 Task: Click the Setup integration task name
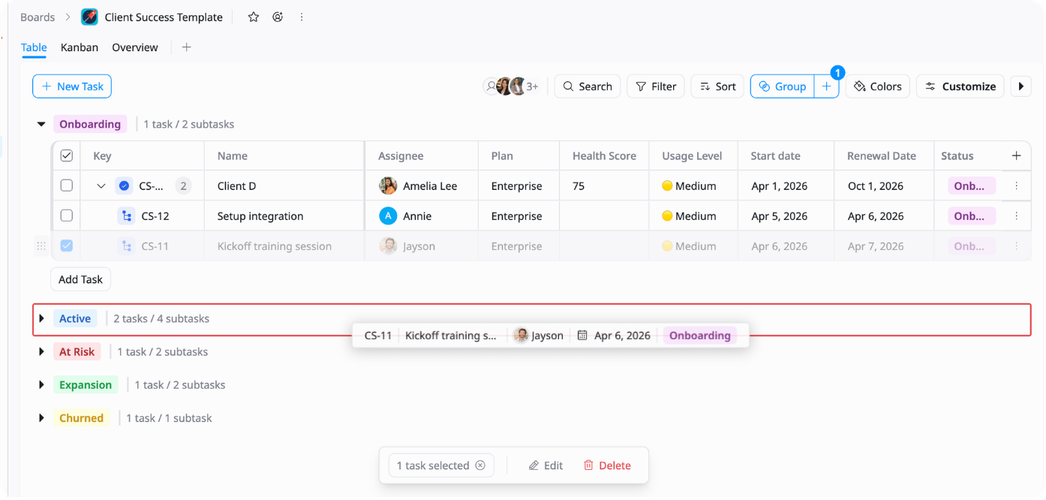click(x=260, y=216)
